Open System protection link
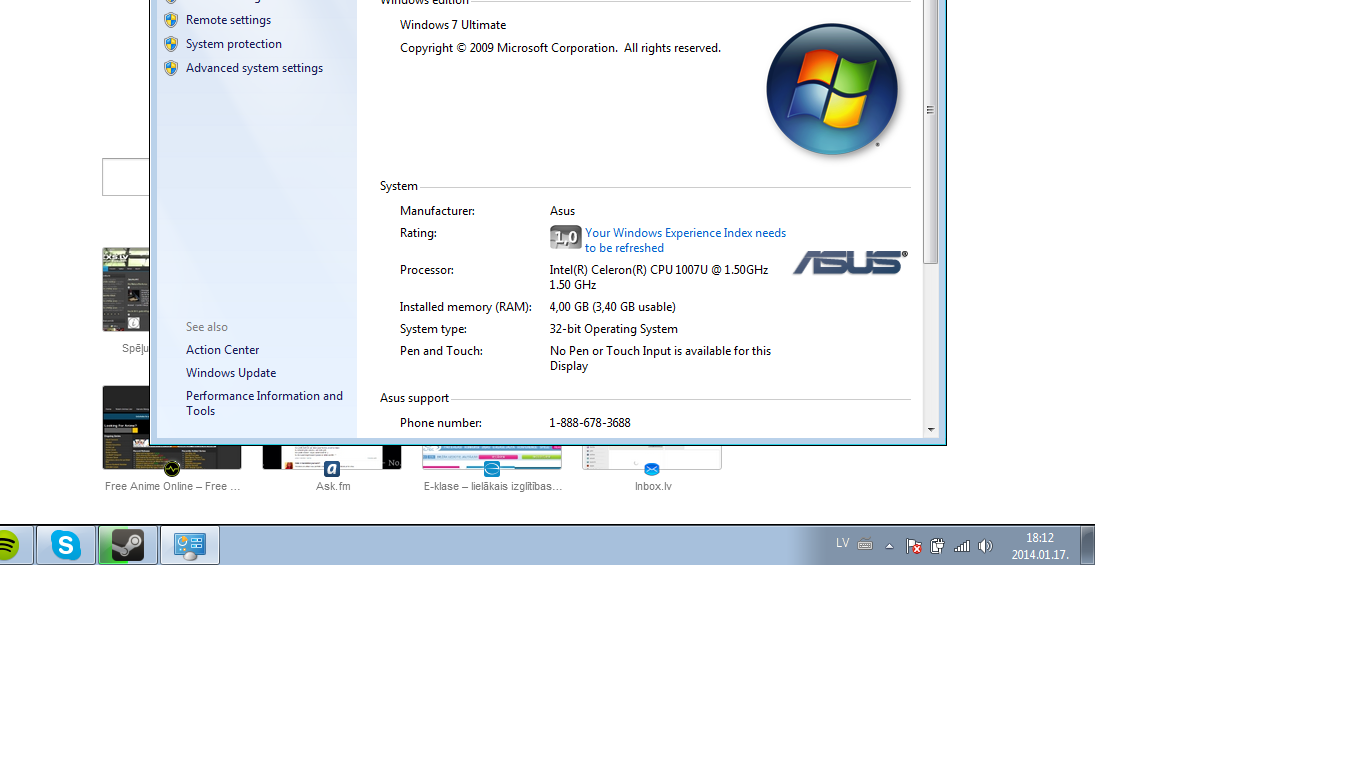 click(x=234, y=44)
